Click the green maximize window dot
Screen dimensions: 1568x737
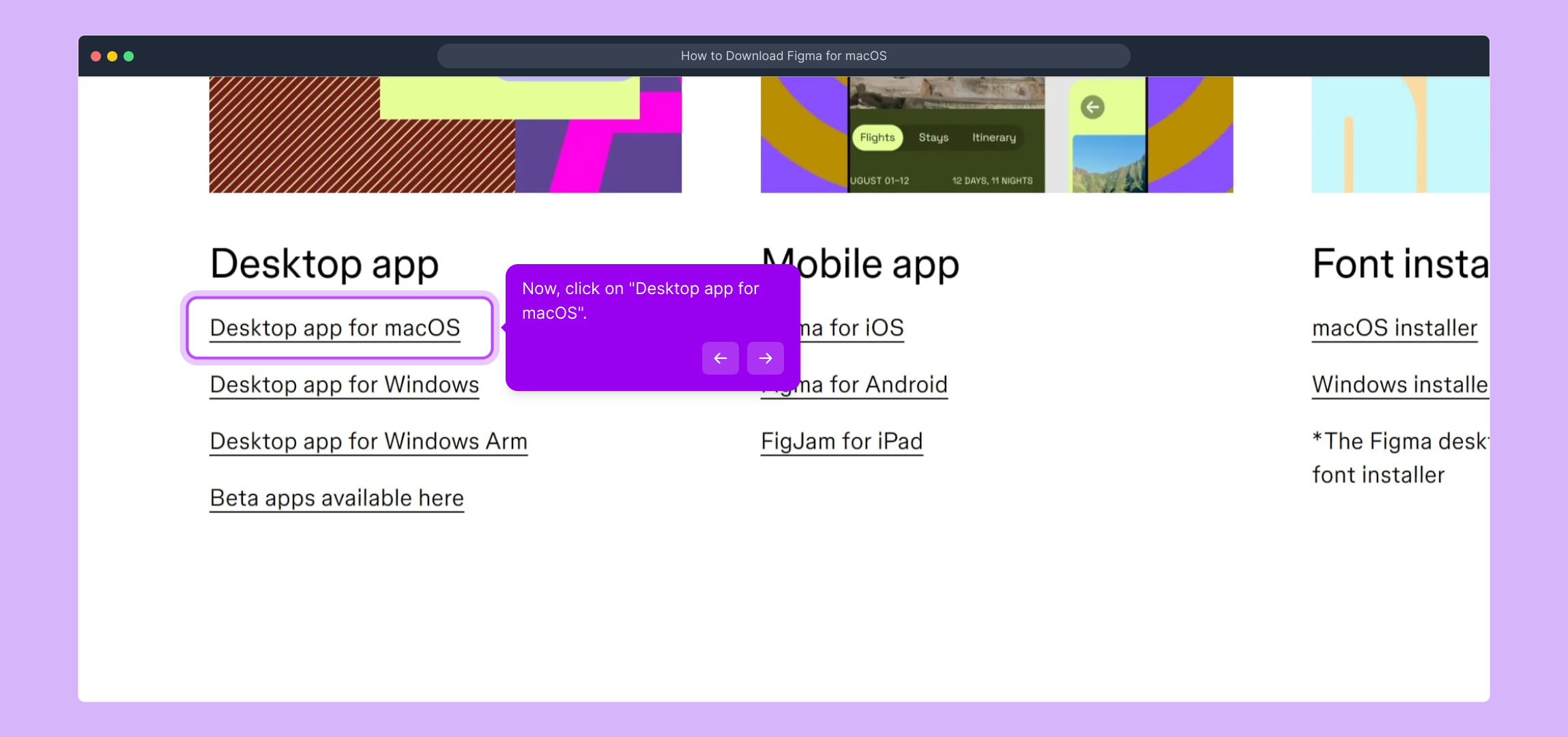[x=129, y=56]
